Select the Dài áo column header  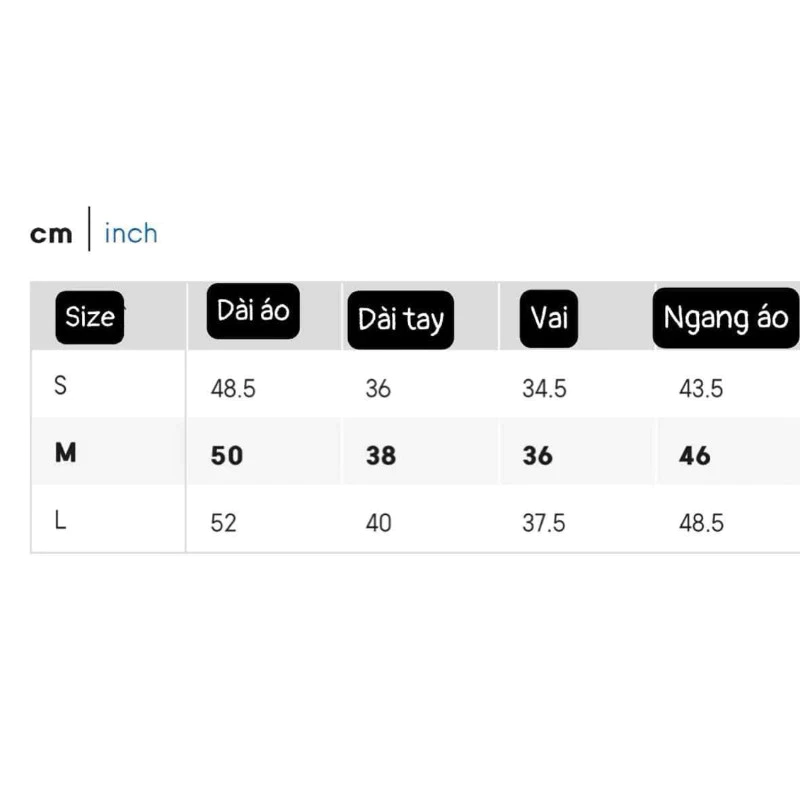click(253, 311)
